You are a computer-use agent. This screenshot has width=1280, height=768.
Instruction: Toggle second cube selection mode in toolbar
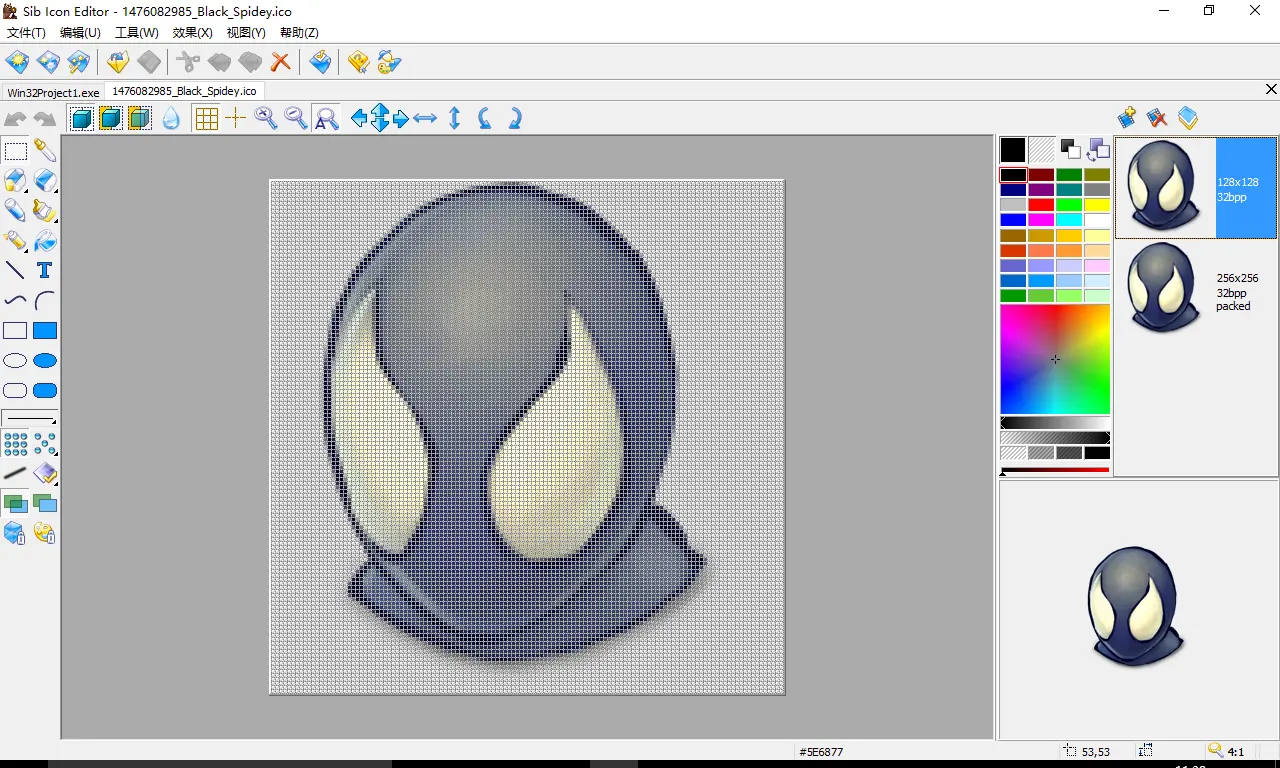pyautogui.click(x=111, y=119)
